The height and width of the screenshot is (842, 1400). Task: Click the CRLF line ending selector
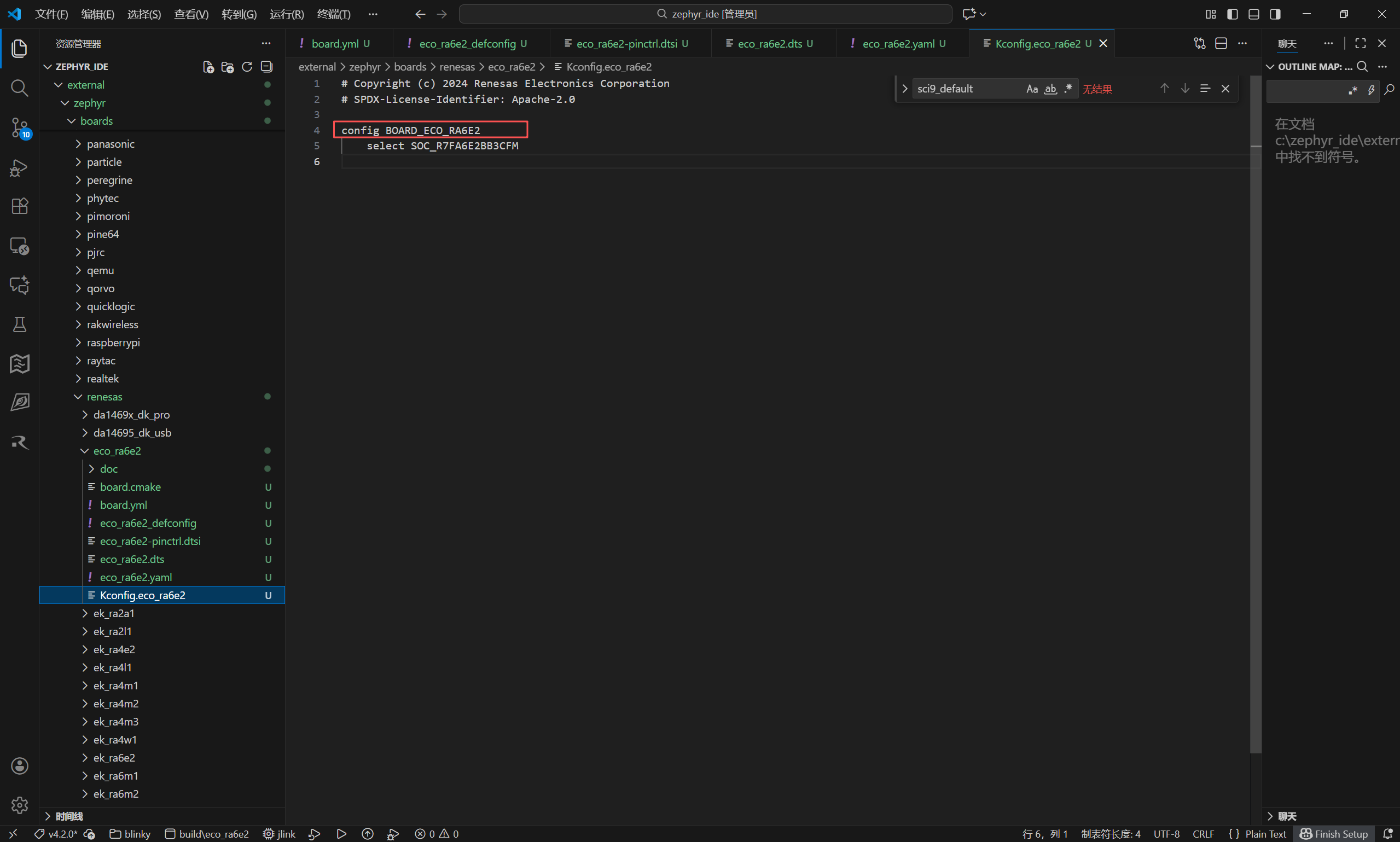coord(1203,833)
